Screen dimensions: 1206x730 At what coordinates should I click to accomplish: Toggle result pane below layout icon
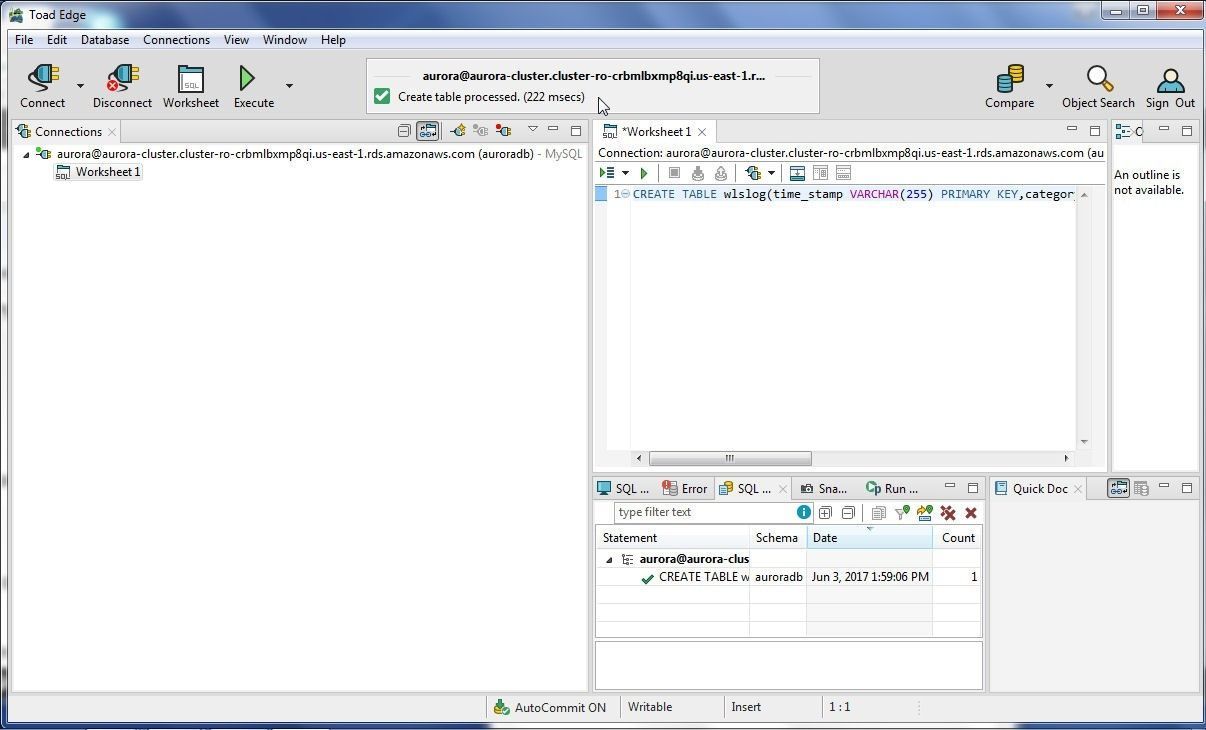[797, 173]
